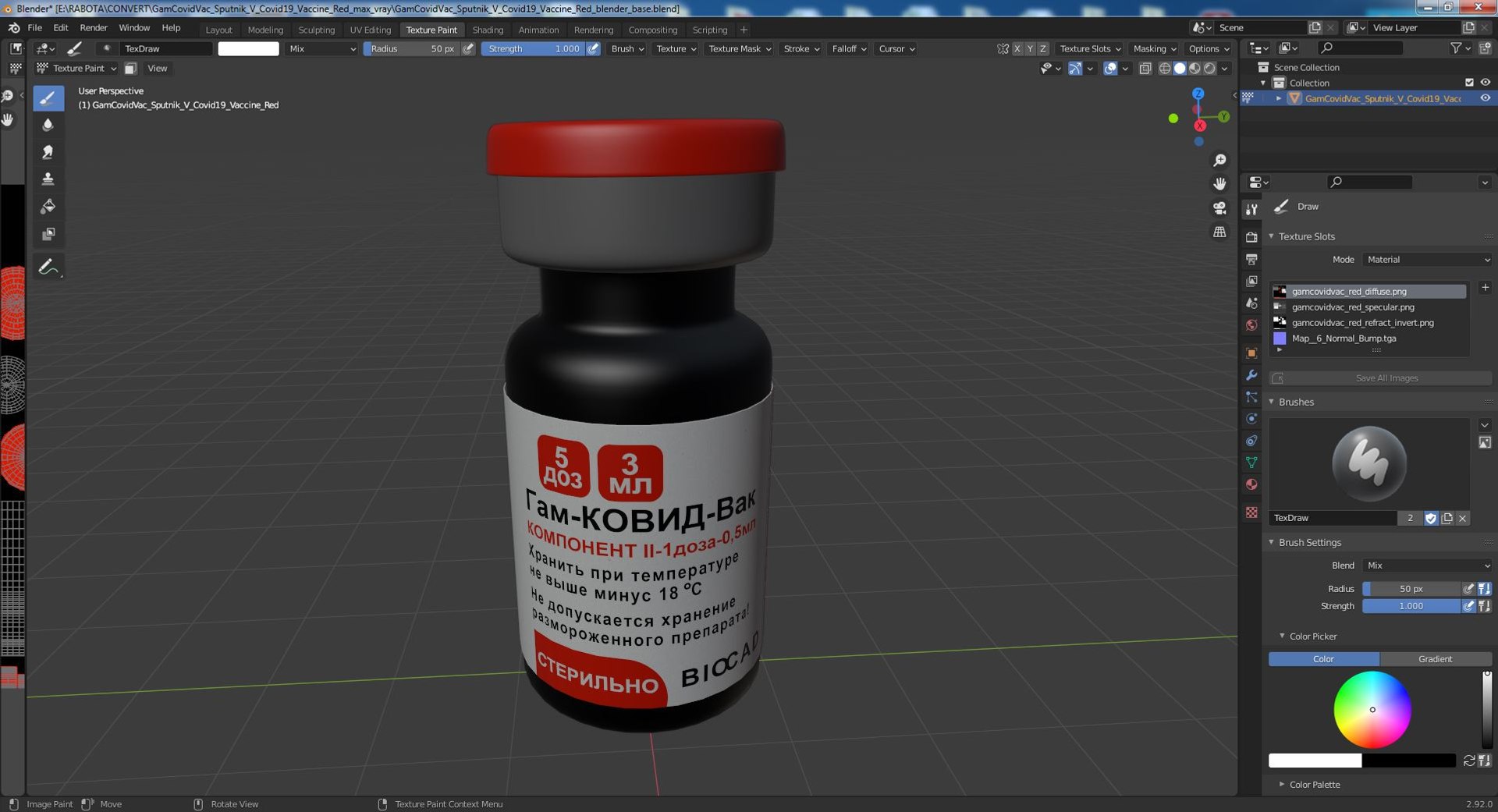This screenshot has height=812, width=1498.
Task: Open the Window menu
Action: [x=134, y=27]
